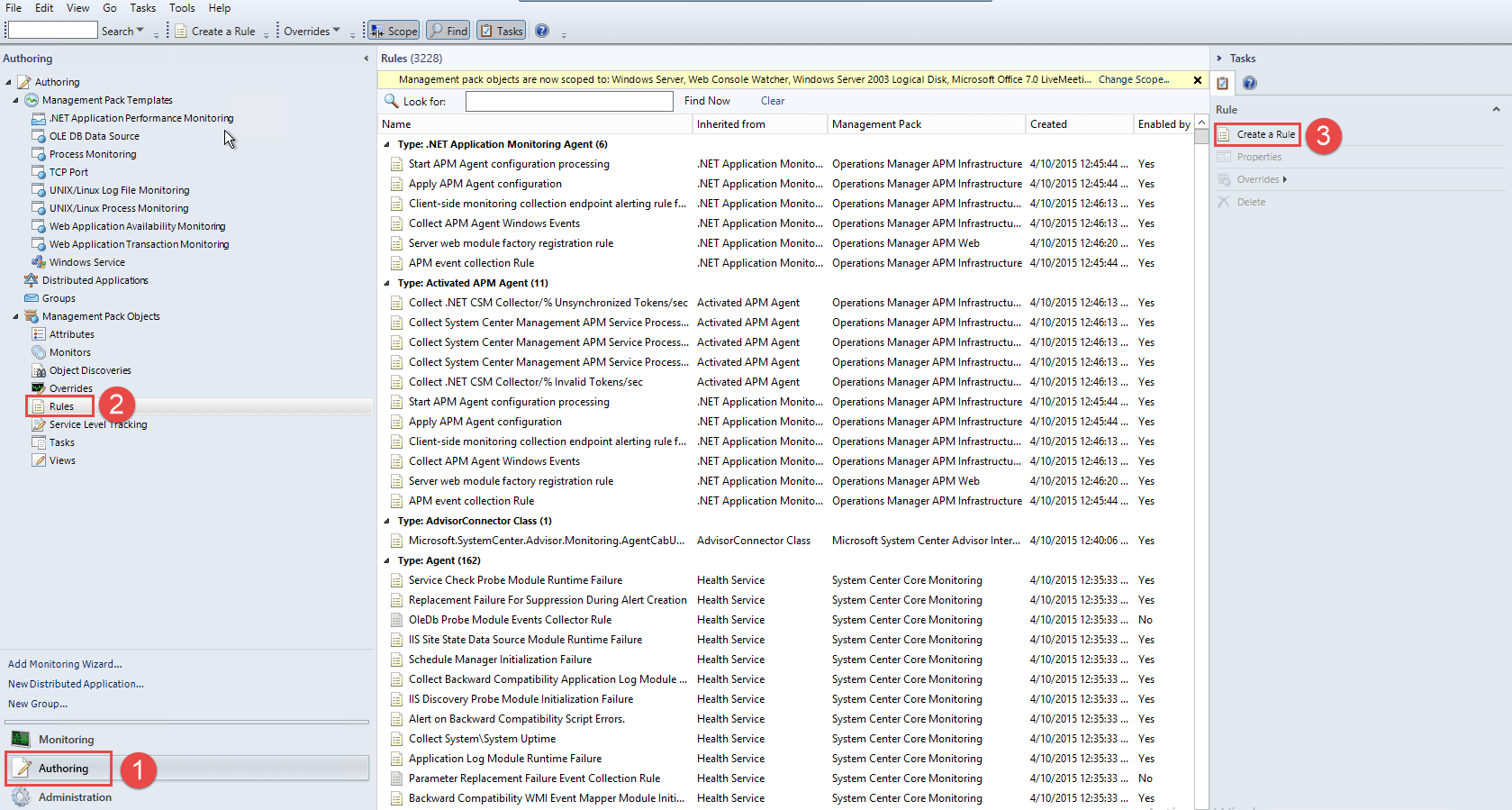Open the Monitors node icon
This screenshot has height=810, width=1512.
point(39,352)
